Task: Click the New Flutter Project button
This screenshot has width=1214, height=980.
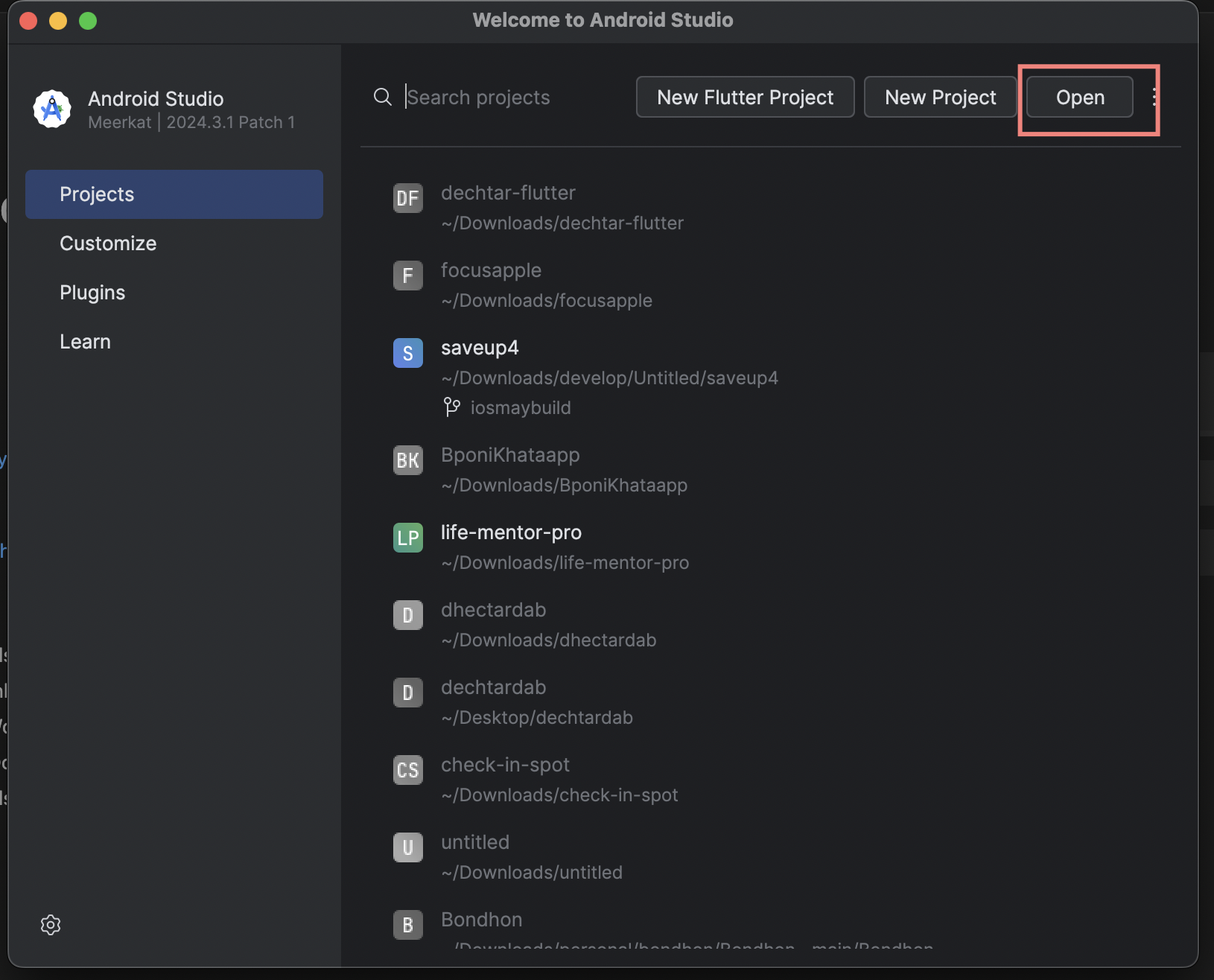Action: click(745, 97)
